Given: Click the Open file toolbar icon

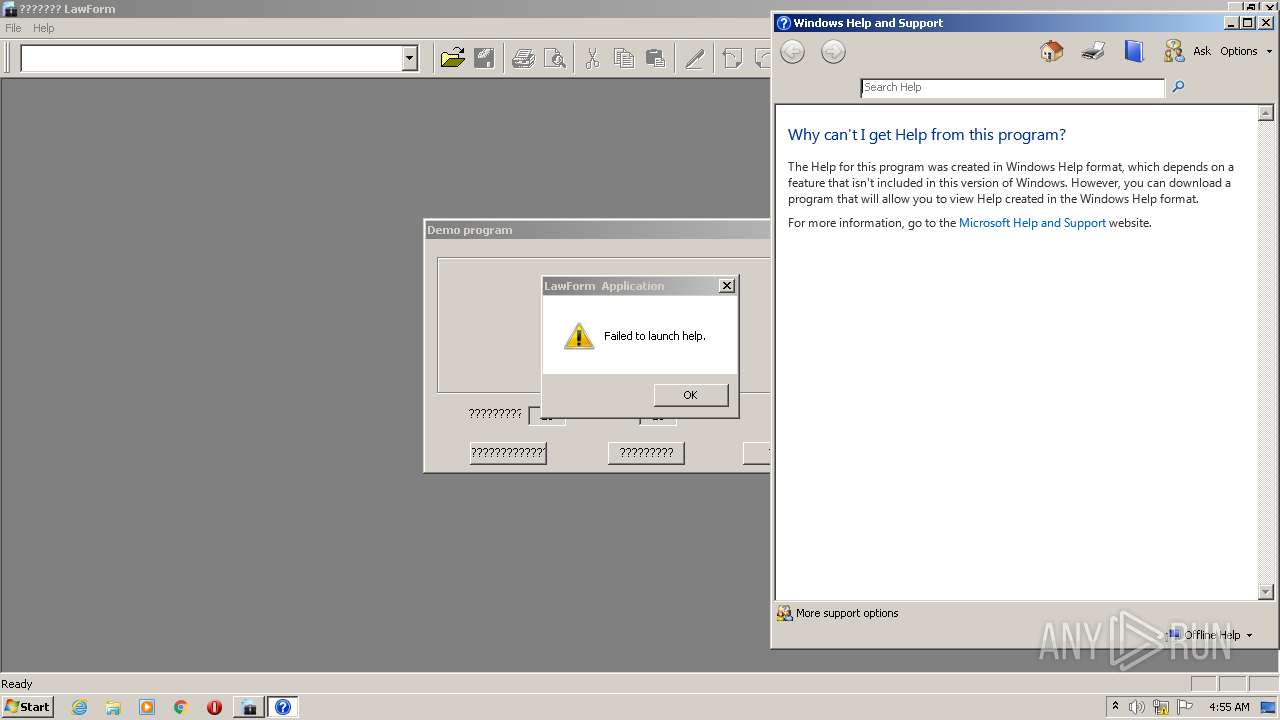Looking at the screenshot, I should point(453,58).
